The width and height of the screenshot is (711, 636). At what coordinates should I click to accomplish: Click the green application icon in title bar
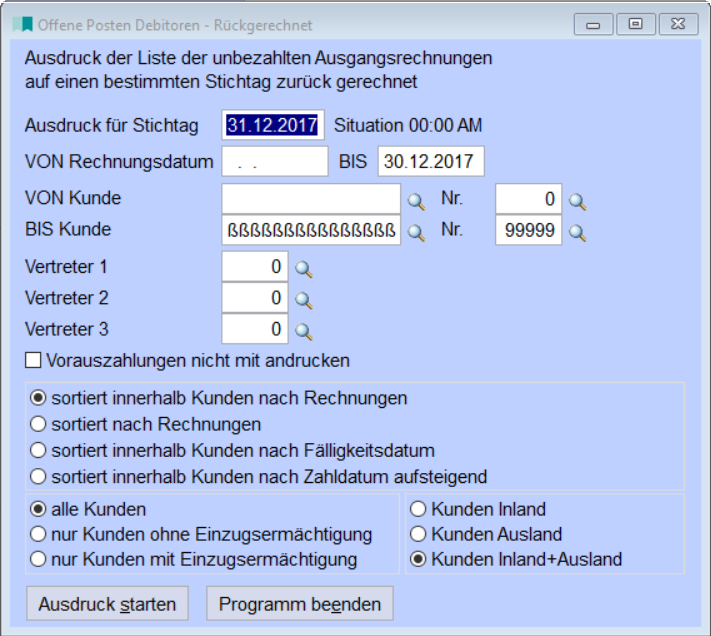click(x=23, y=24)
